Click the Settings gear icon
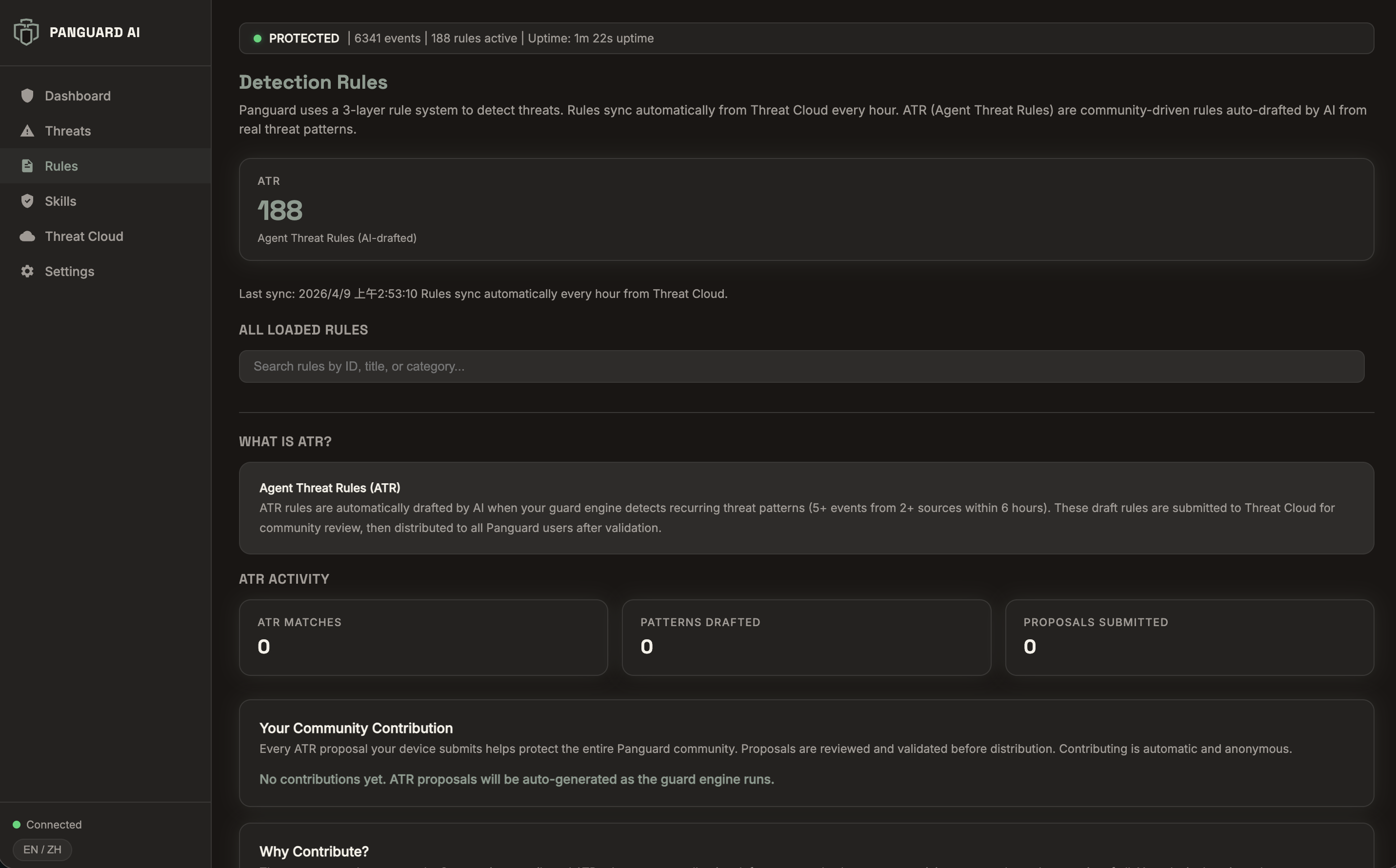The width and height of the screenshot is (1396, 868). point(27,272)
